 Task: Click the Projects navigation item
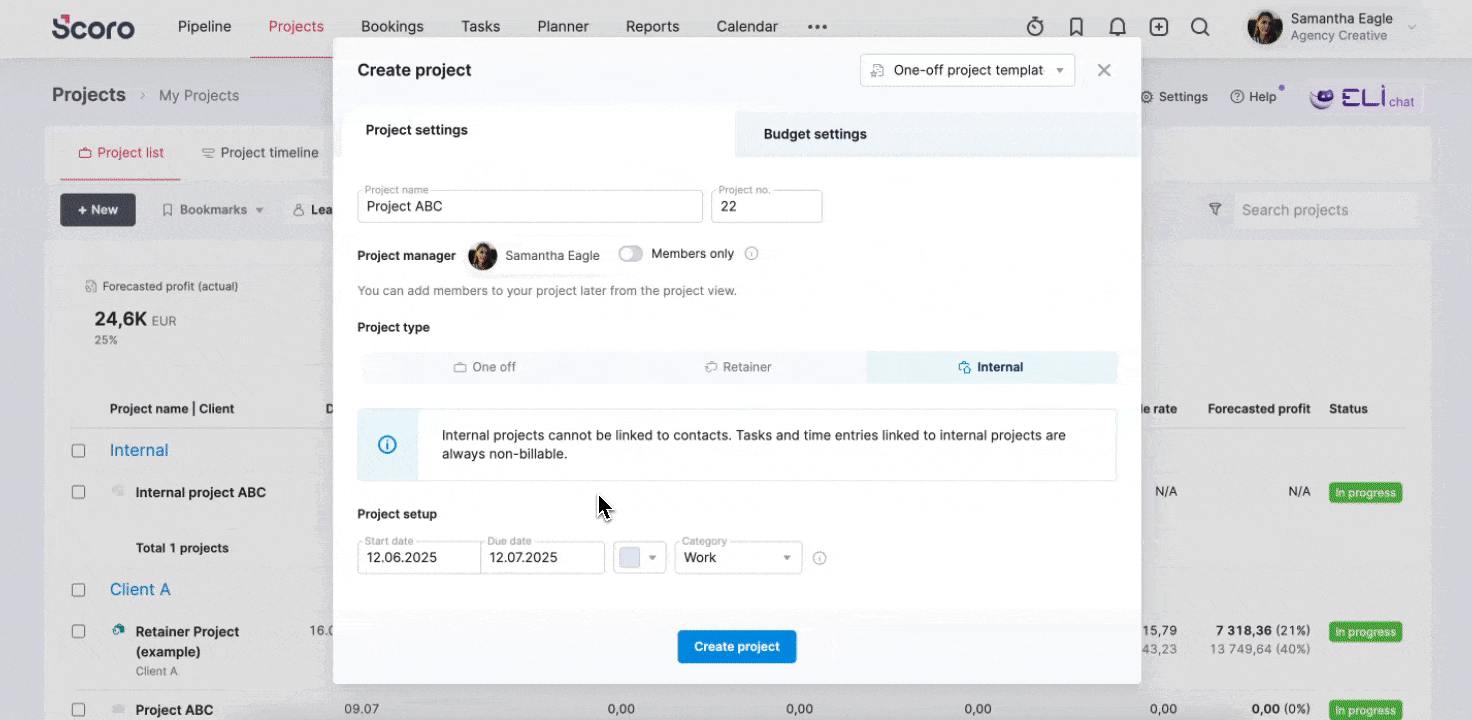tap(296, 27)
